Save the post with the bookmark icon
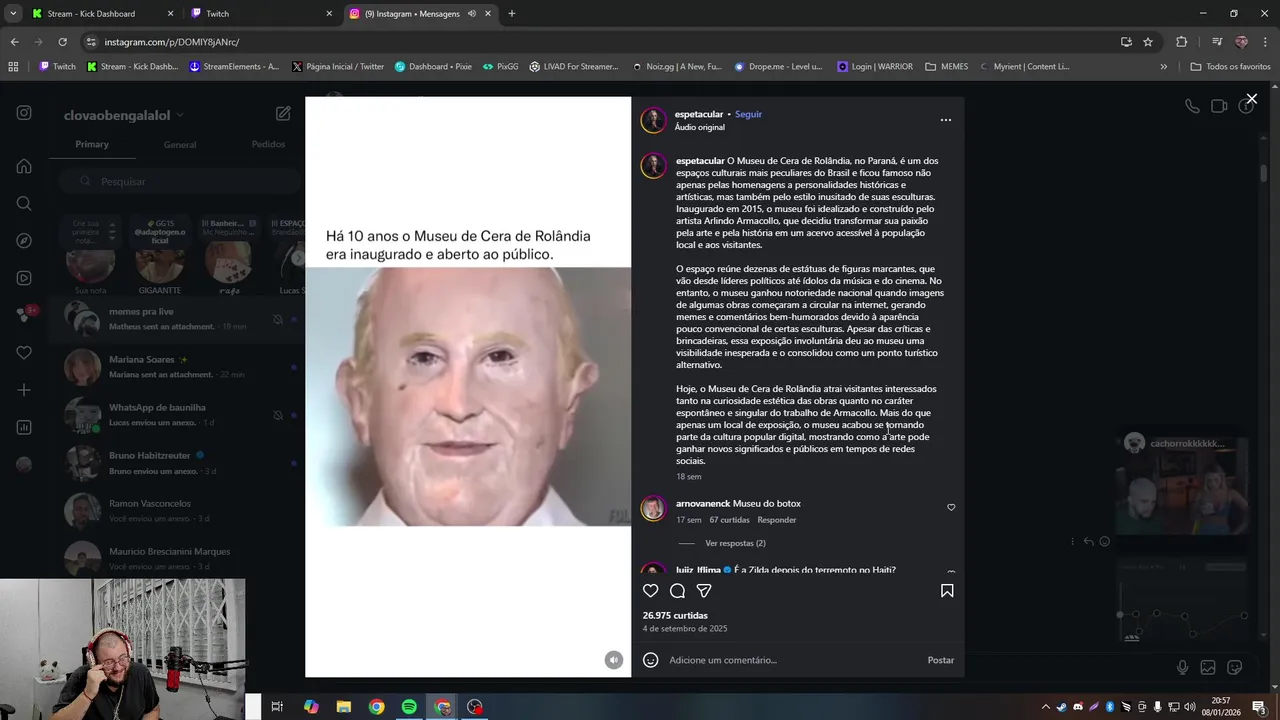Screen dimensions: 1280x720 click(947, 591)
